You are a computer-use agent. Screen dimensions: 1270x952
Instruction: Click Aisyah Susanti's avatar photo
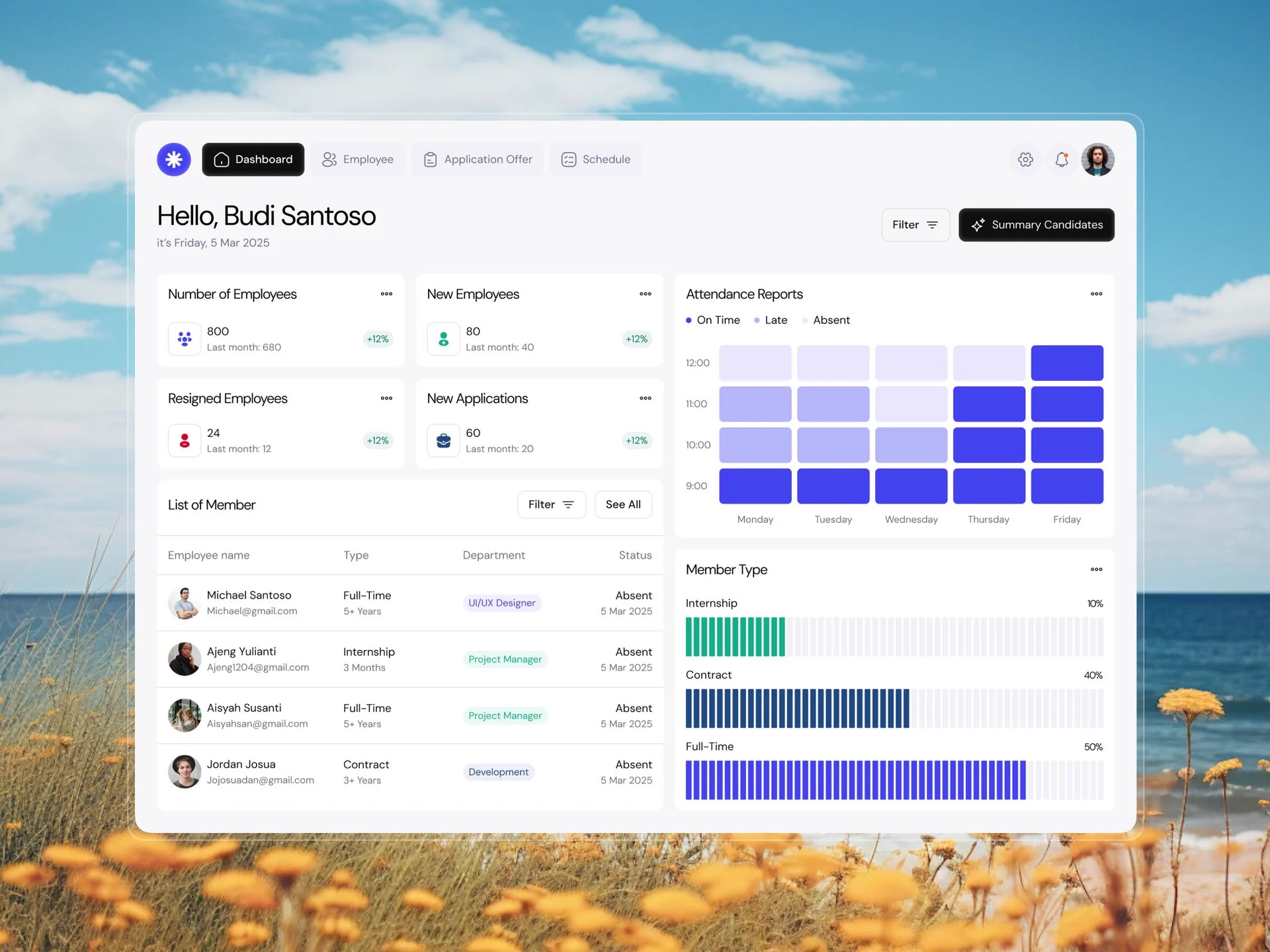point(185,715)
